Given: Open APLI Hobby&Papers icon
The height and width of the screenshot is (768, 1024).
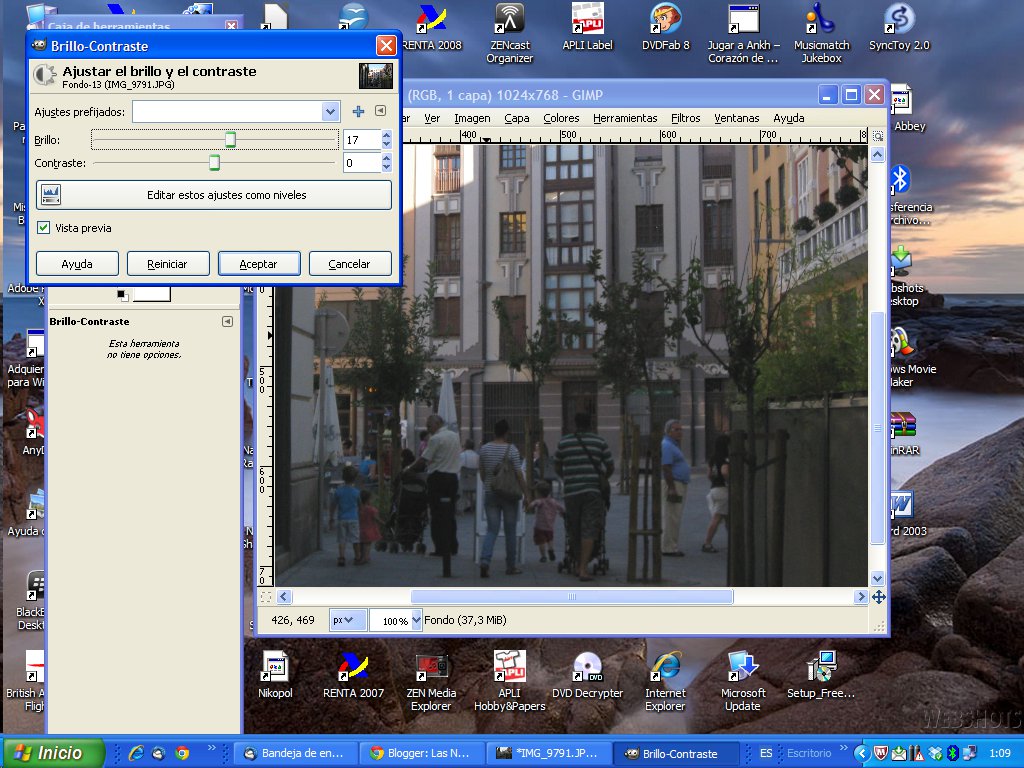Looking at the screenshot, I should click(509, 682).
